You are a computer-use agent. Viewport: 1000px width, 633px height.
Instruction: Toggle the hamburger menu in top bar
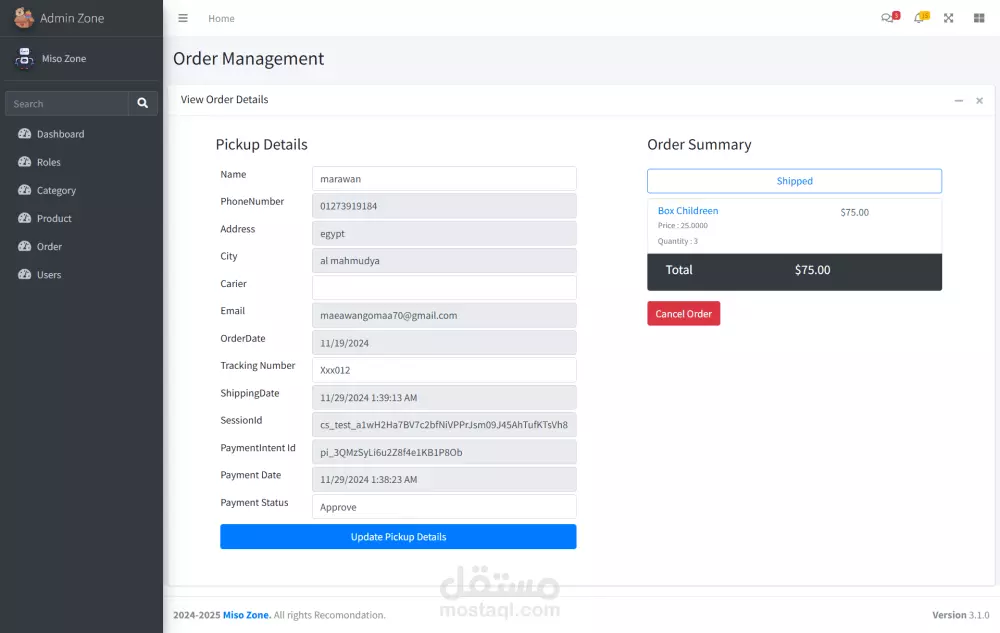[183, 18]
